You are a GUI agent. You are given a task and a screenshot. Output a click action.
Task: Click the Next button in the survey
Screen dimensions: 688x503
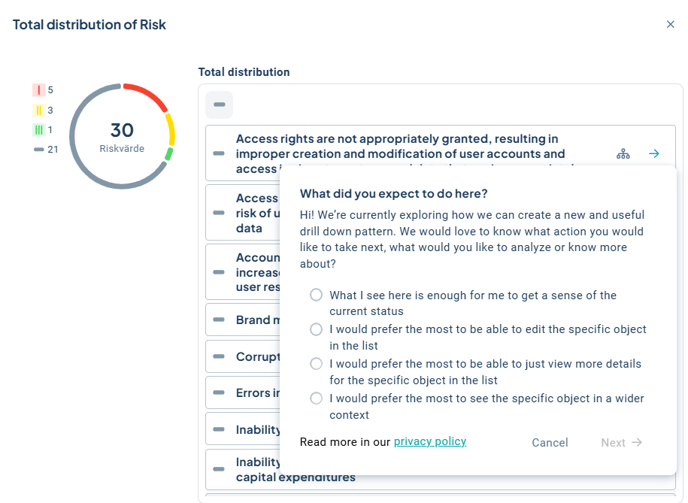[621, 442]
